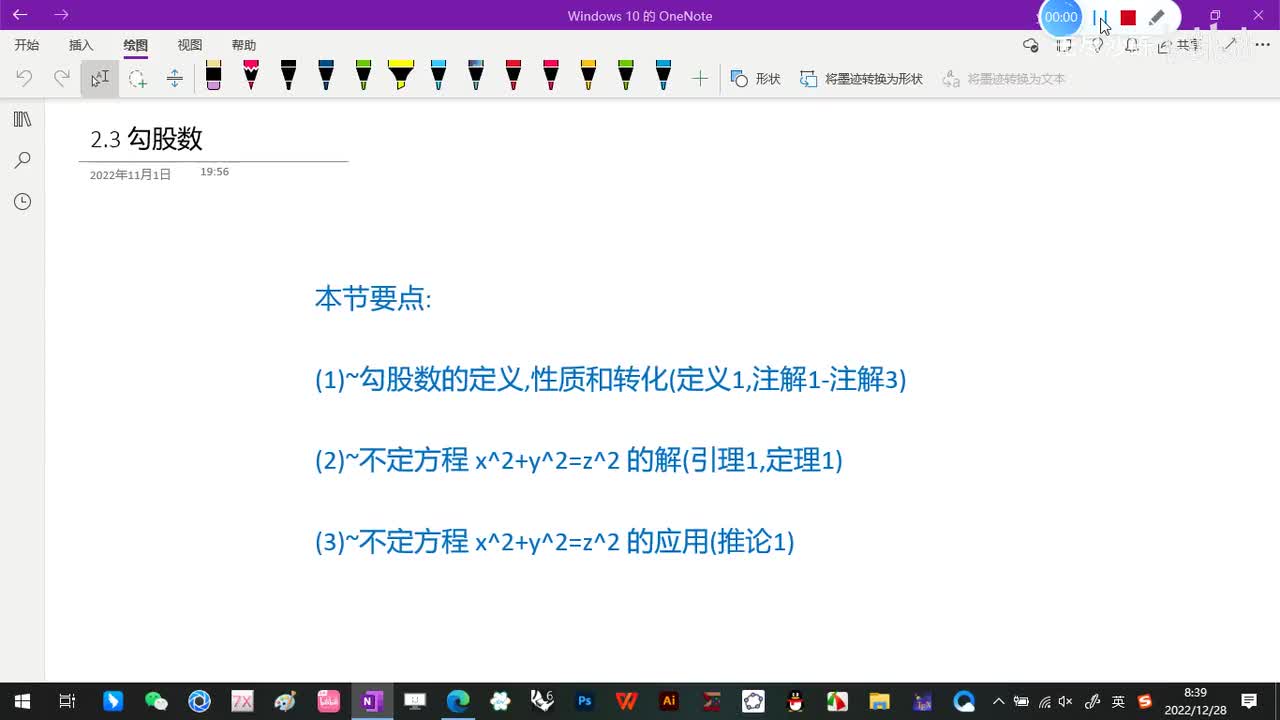This screenshot has height=720, width=1280.
Task: Show hidden system tray icons
Action: pyautogui.click(x=998, y=701)
